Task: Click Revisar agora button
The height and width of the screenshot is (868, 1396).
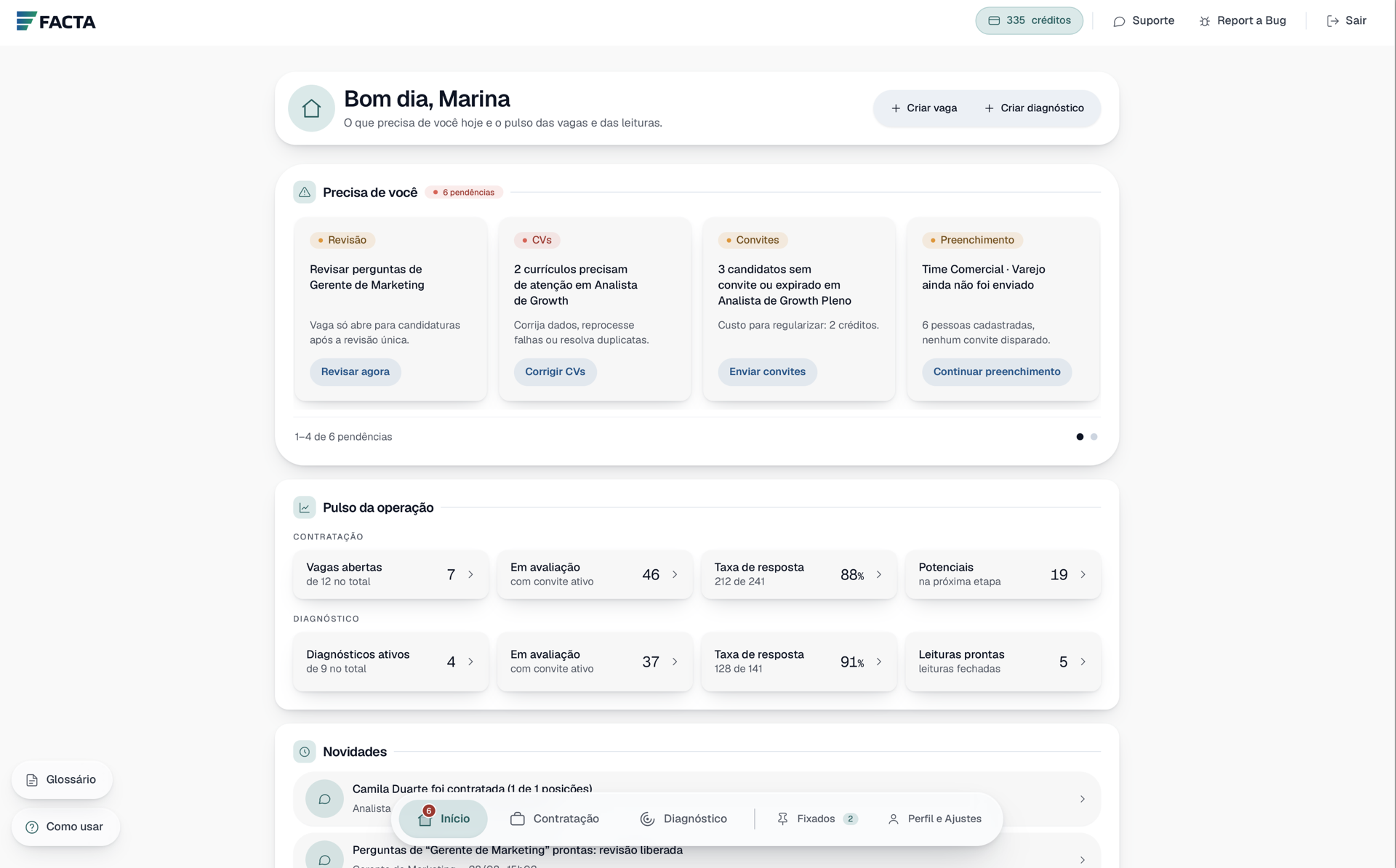Action: pos(356,371)
